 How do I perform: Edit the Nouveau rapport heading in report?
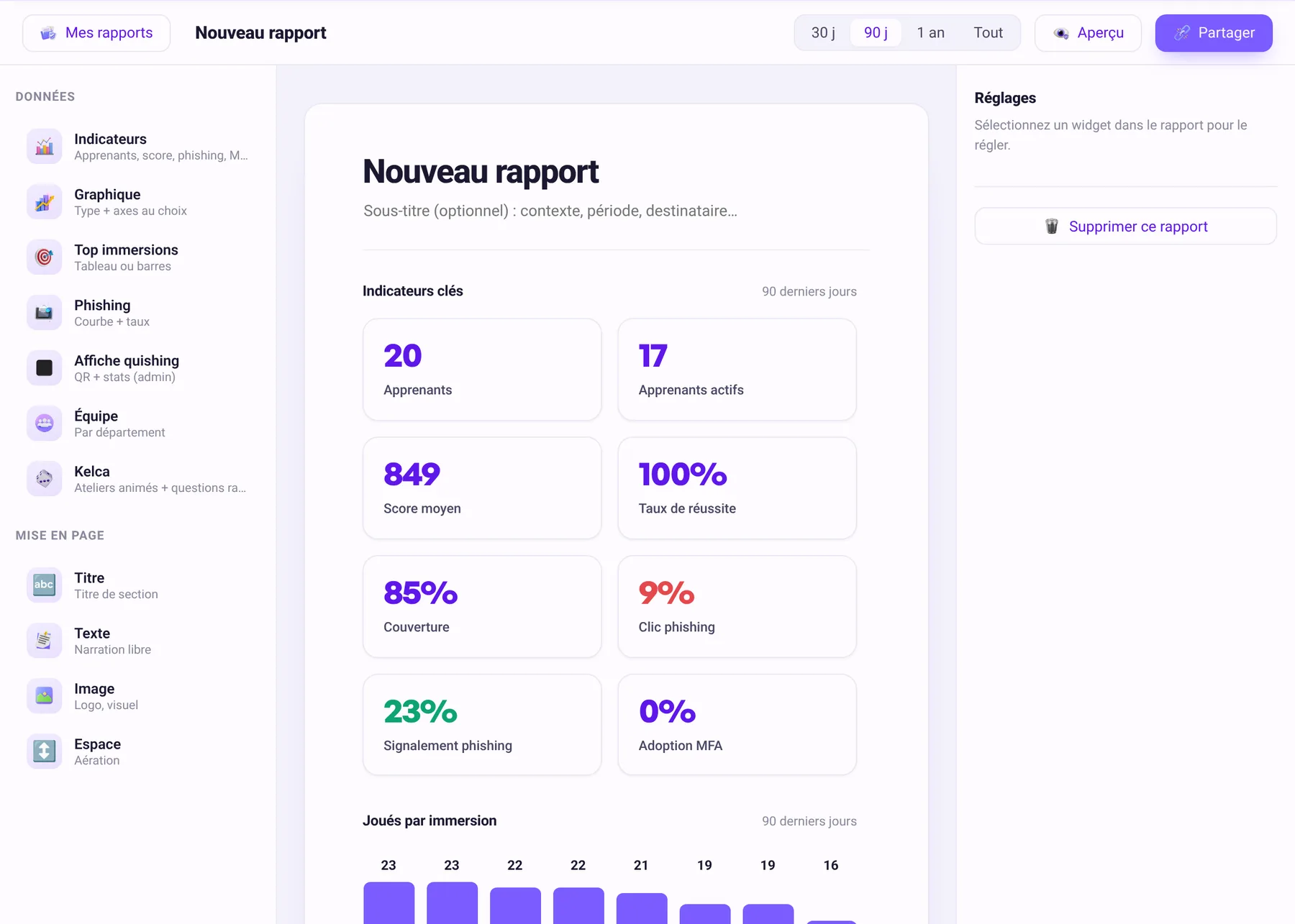(x=481, y=172)
